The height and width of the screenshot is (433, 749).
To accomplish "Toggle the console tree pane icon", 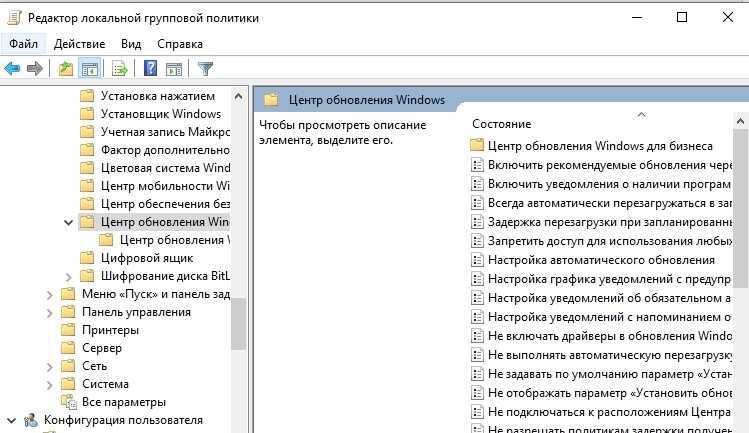I will 90,69.
